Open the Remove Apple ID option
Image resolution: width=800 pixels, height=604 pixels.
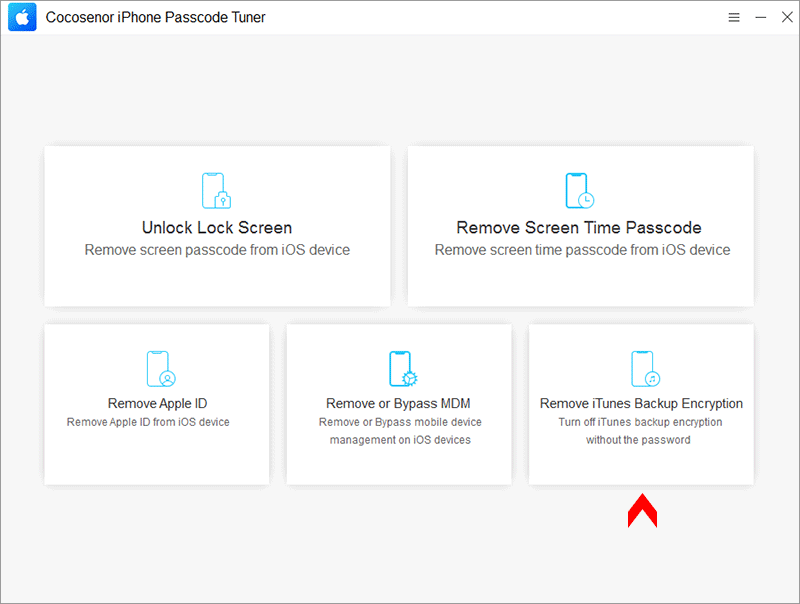(157, 404)
